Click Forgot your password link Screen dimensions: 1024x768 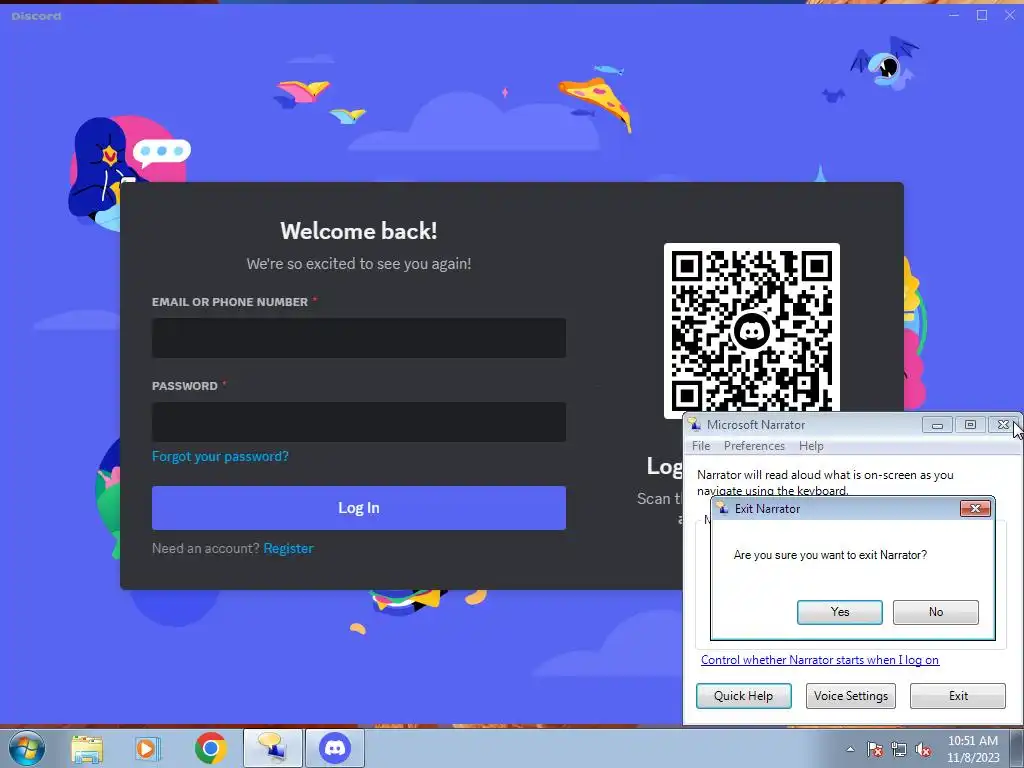coord(220,456)
